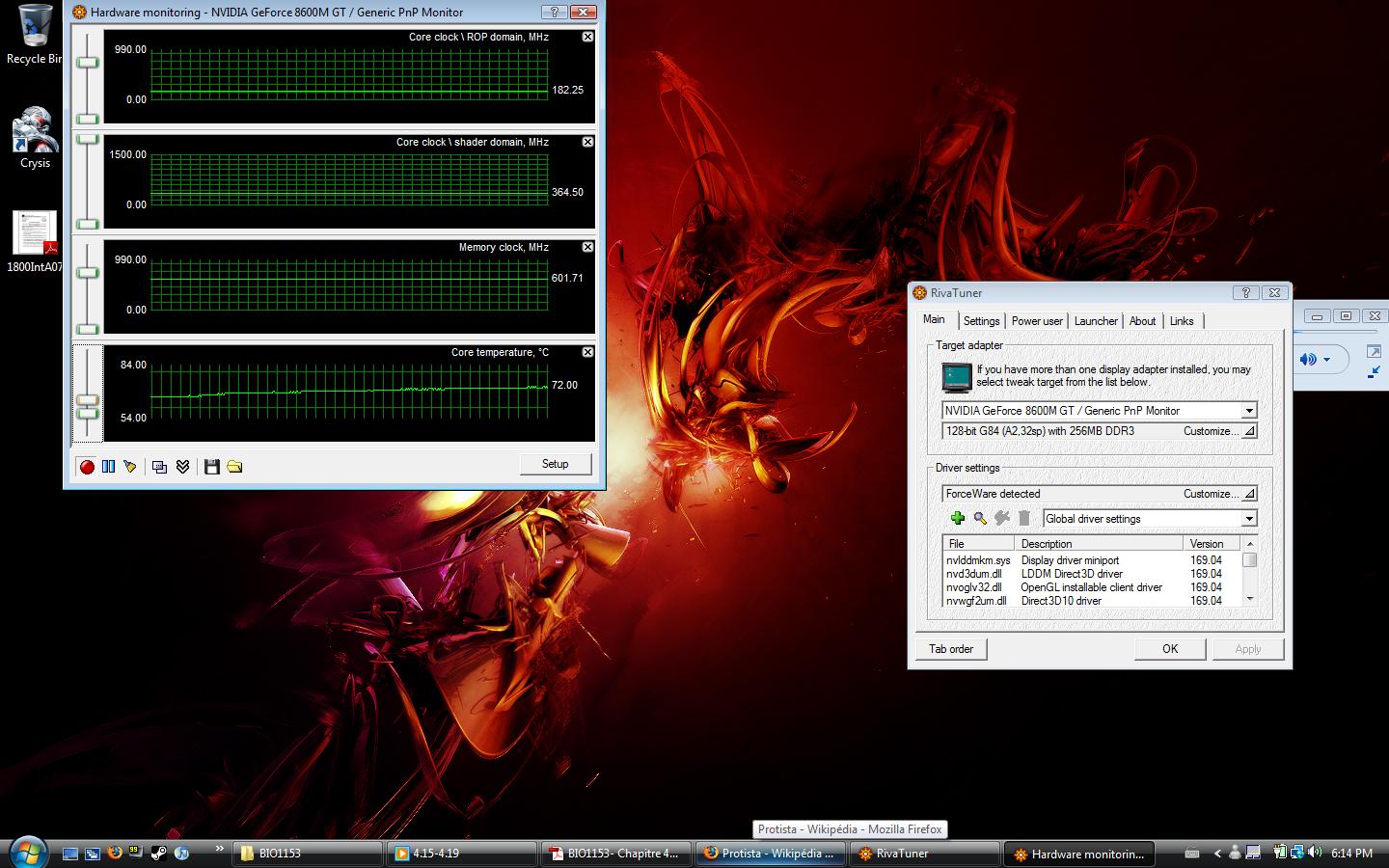Close the Memory clock graph panel
The height and width of the screenshot is (868, 1389).
[587, 247]
